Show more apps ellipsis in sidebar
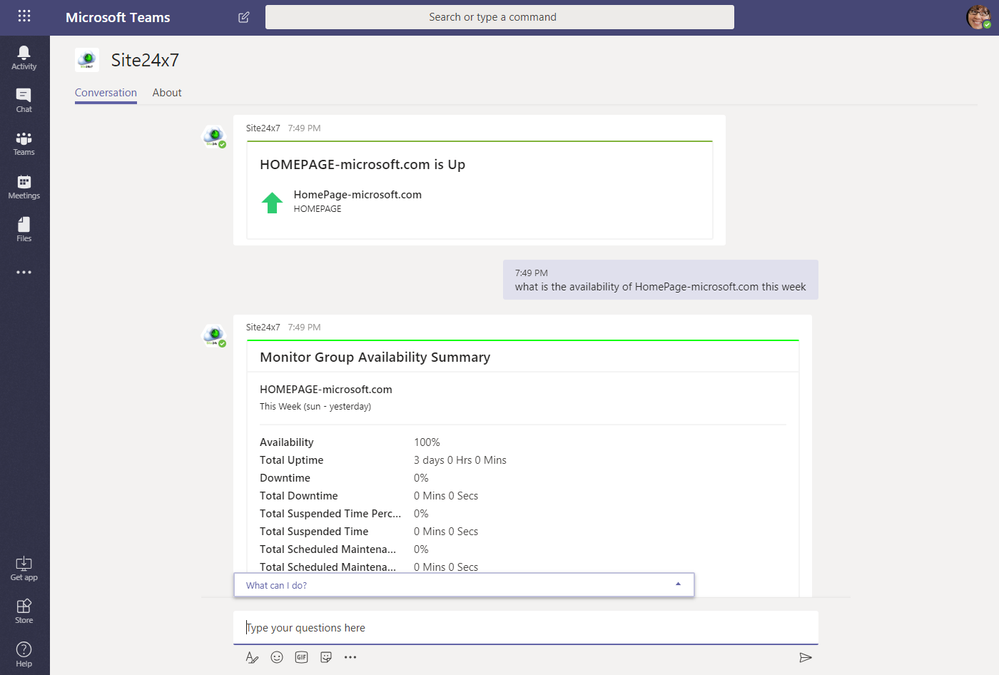The height and width of the screenshot is (675, 999). click(x=24, y=272)
